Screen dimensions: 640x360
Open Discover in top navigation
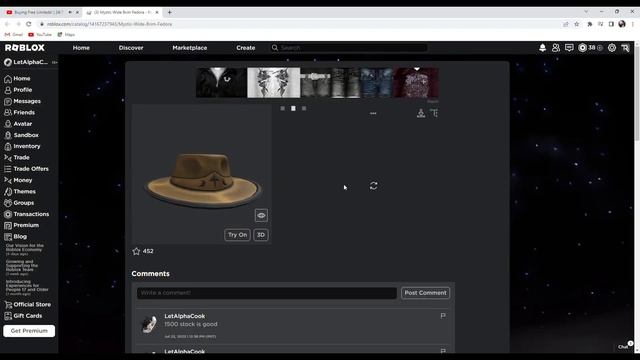[131, 48]
